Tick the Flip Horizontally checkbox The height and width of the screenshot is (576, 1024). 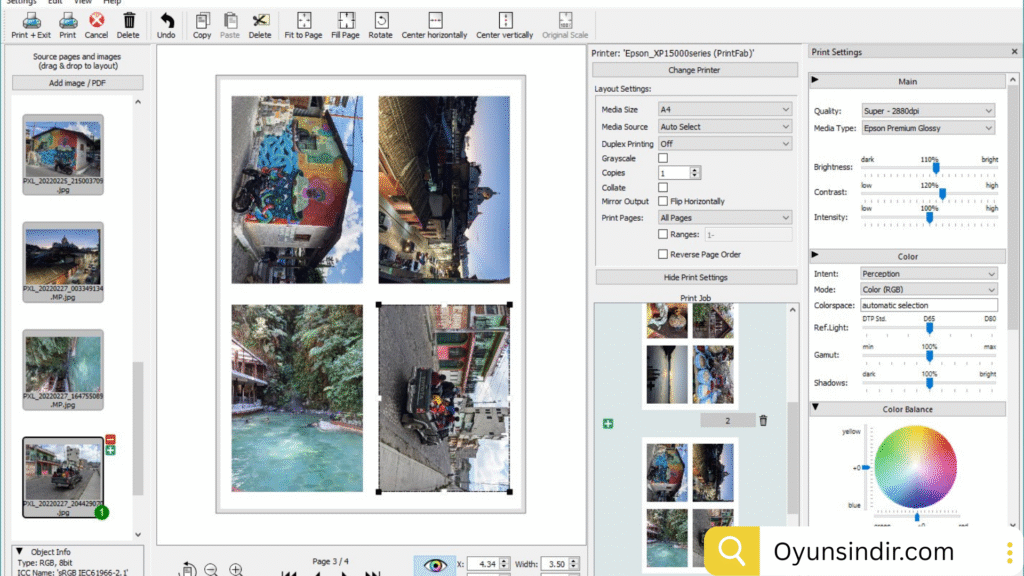(x=663, y=202)
